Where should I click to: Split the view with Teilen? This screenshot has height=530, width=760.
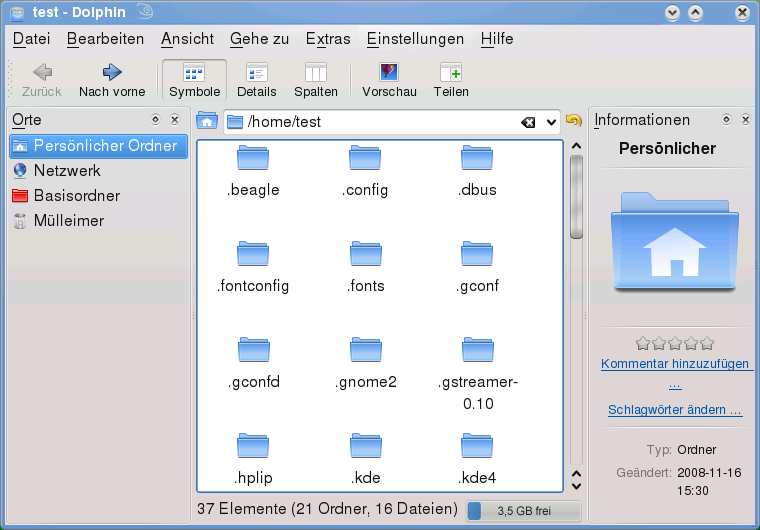click(451, 80)
